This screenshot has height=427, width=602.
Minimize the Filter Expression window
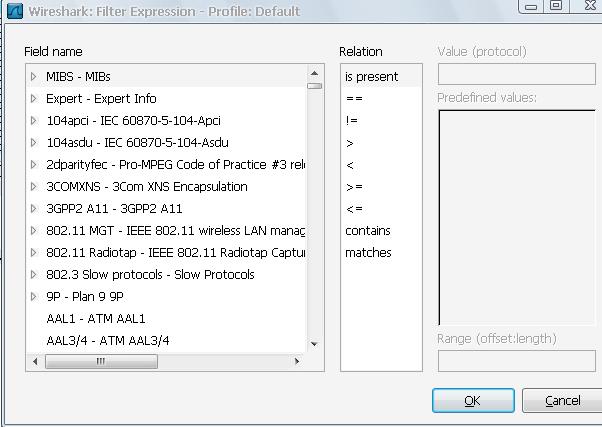point(531,7)
